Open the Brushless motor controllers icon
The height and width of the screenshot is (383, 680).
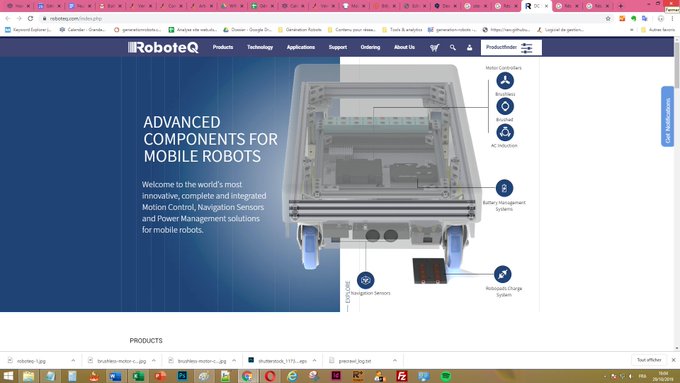click(505, 81)
